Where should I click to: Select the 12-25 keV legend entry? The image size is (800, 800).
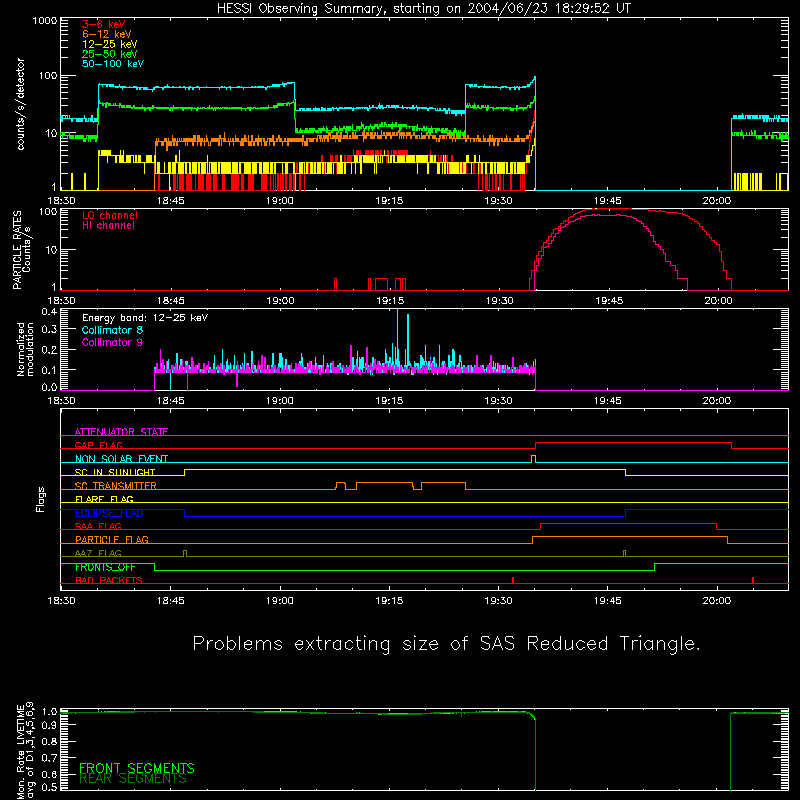click(110, 44)
